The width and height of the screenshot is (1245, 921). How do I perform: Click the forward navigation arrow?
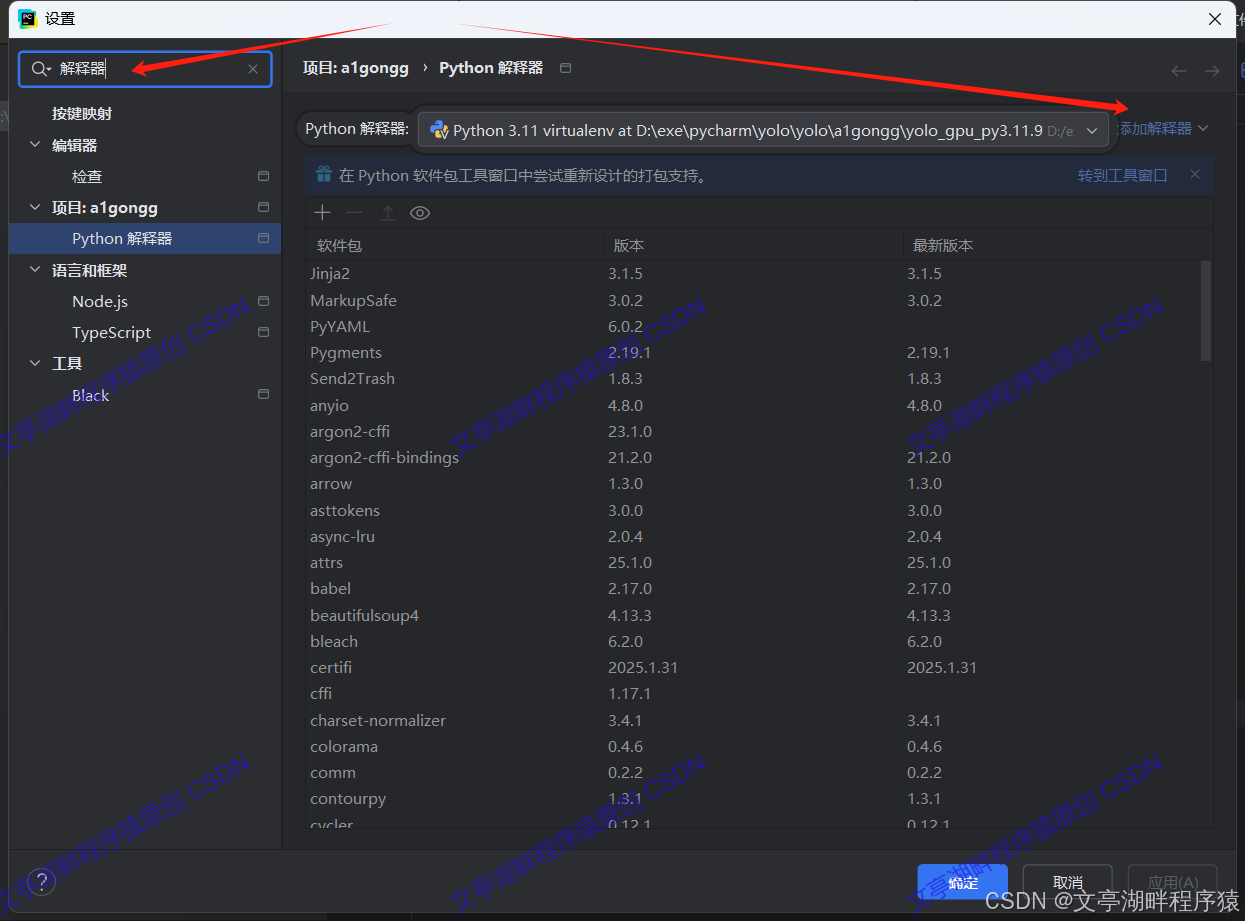click(1212, 70)
